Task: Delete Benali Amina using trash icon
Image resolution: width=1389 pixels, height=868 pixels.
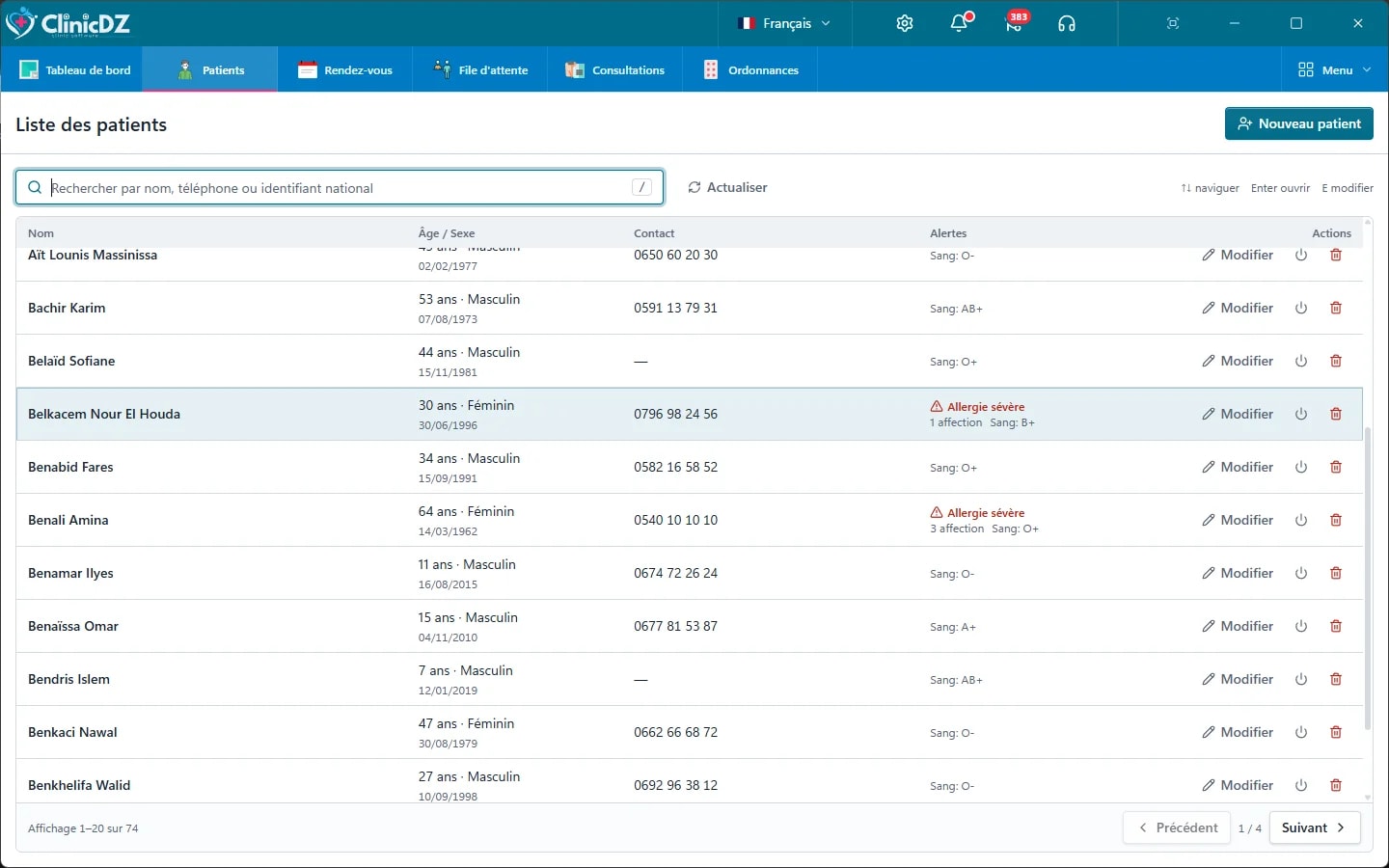Action: tap(1336, 520)
